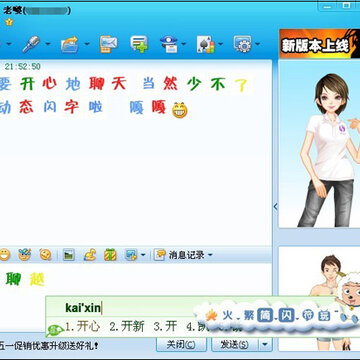The image size is (360, 360).
Task: Open the apps gear monitor icon
Action: [x=243, y=44]
